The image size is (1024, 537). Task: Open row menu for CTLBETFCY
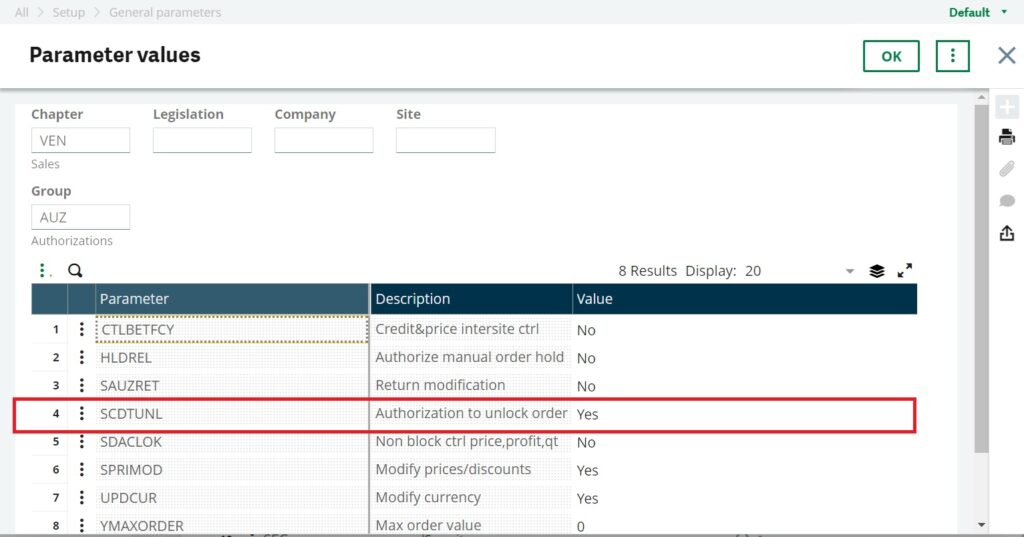click(82, 329)
